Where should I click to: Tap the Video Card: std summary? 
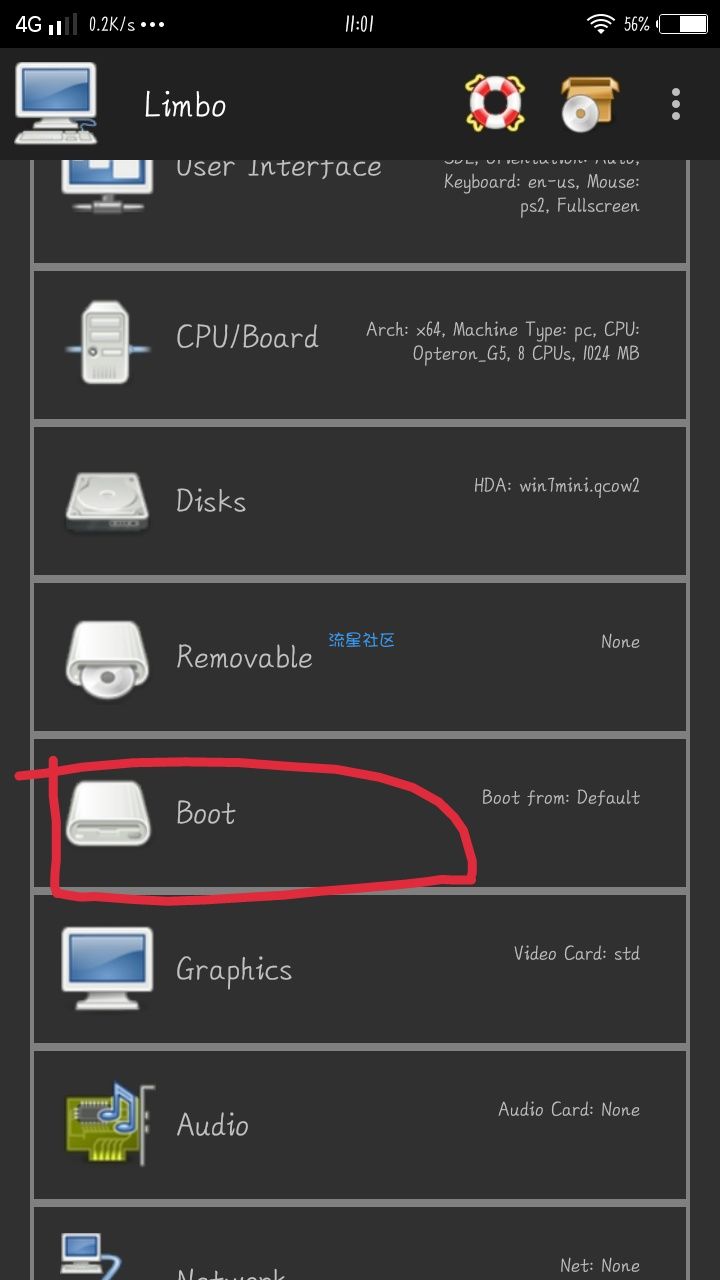coord(577,953)
